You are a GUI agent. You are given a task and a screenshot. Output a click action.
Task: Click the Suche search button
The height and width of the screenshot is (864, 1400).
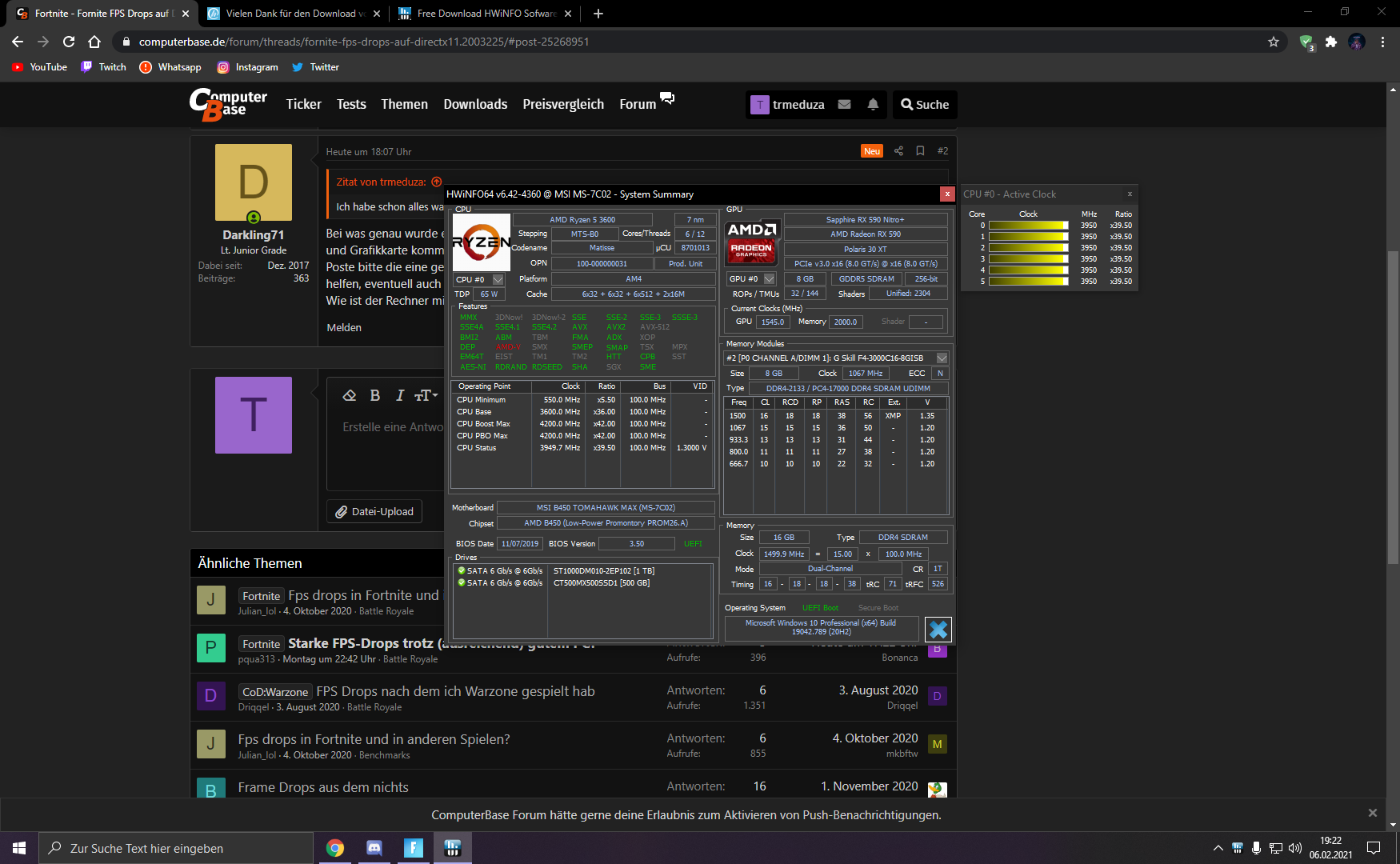pos(925,105)
